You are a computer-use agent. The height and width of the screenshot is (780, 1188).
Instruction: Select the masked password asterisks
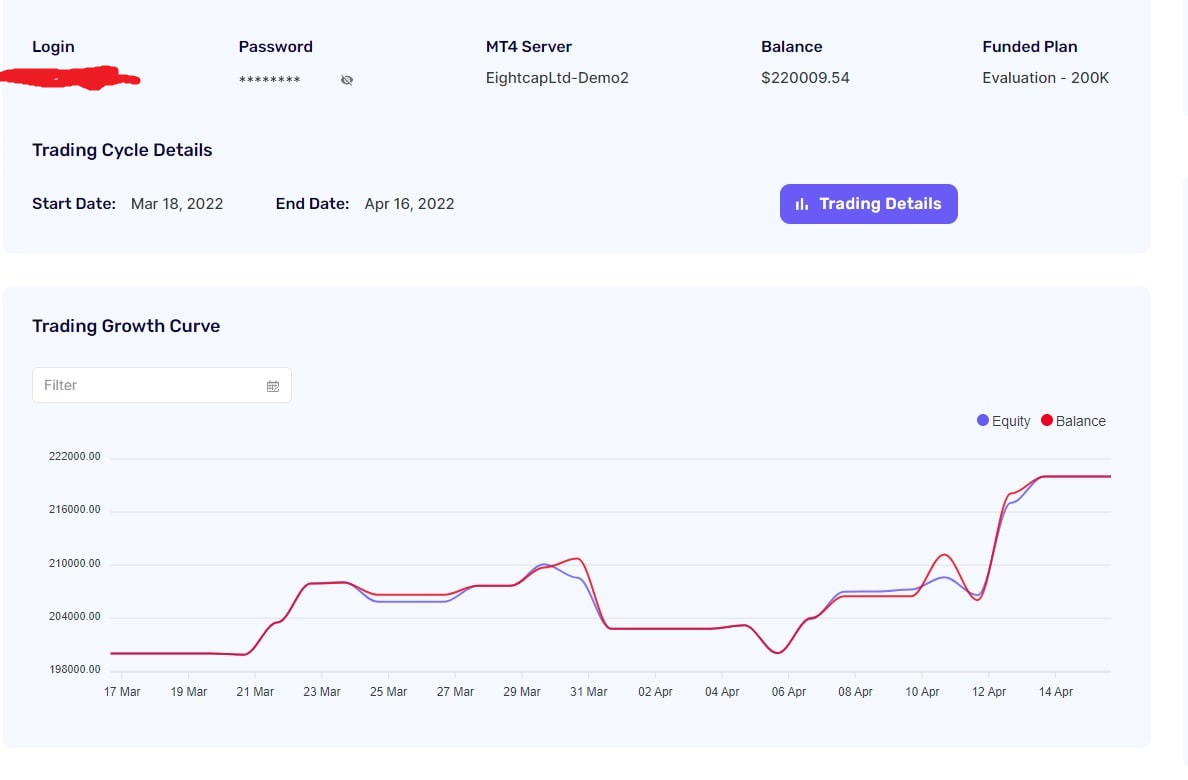[x=270, y=80]
